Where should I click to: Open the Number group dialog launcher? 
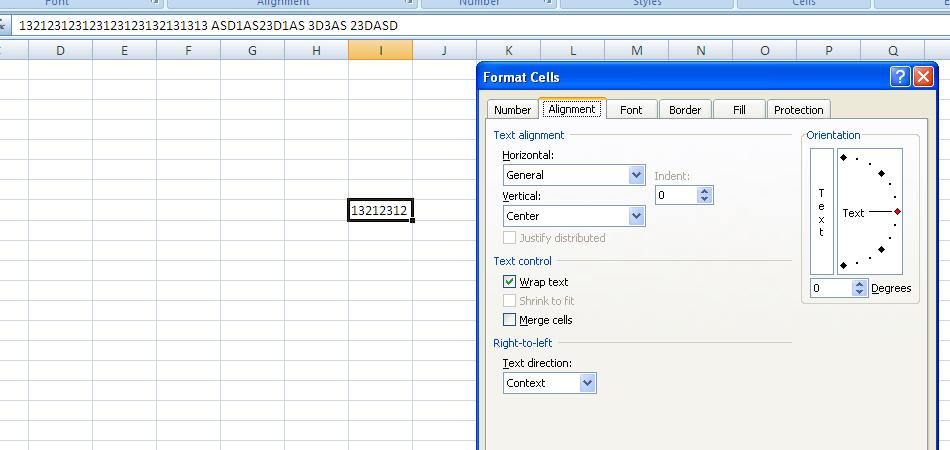tap(549, 4)
